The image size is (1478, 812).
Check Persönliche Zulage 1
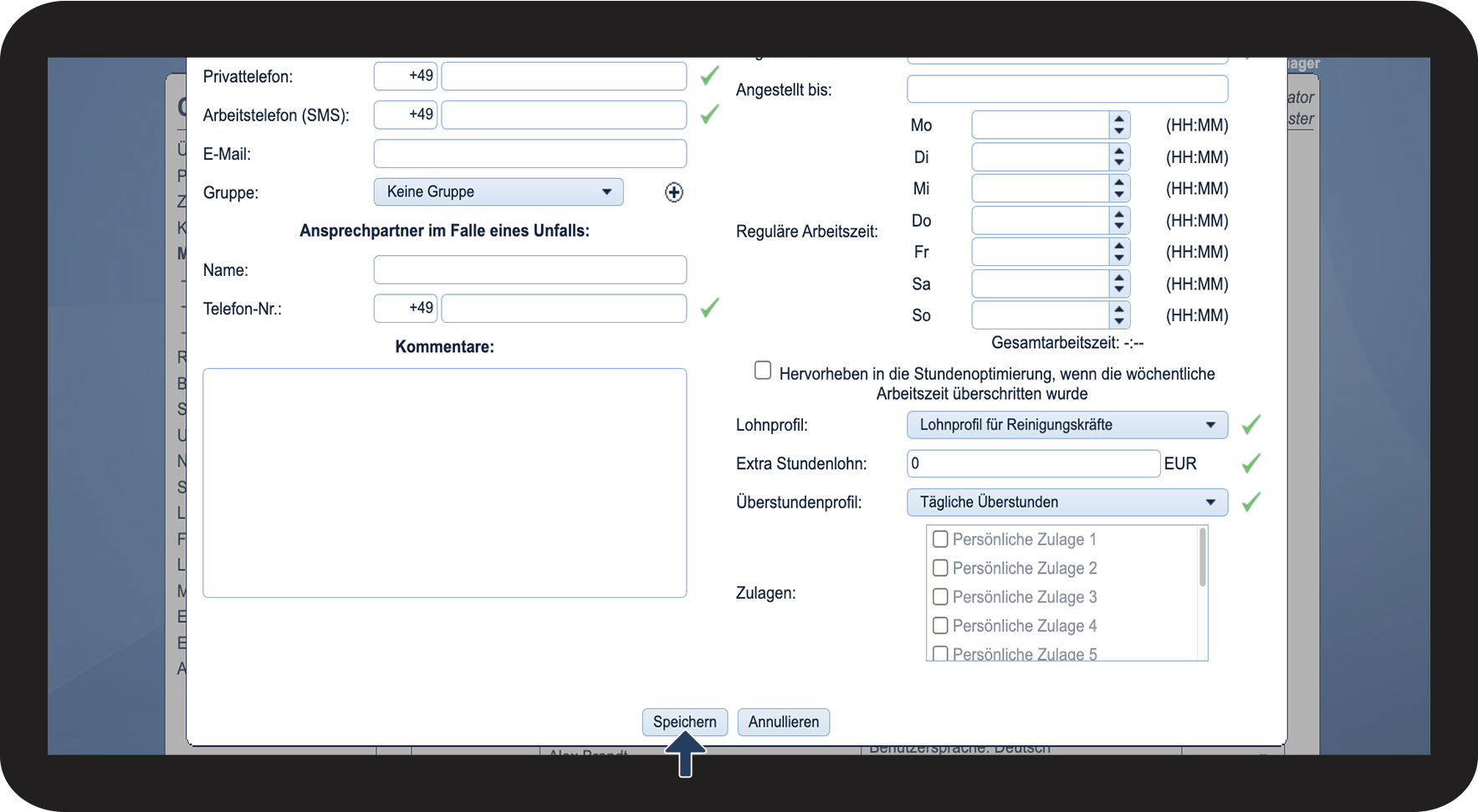click(x=940, y=539)
